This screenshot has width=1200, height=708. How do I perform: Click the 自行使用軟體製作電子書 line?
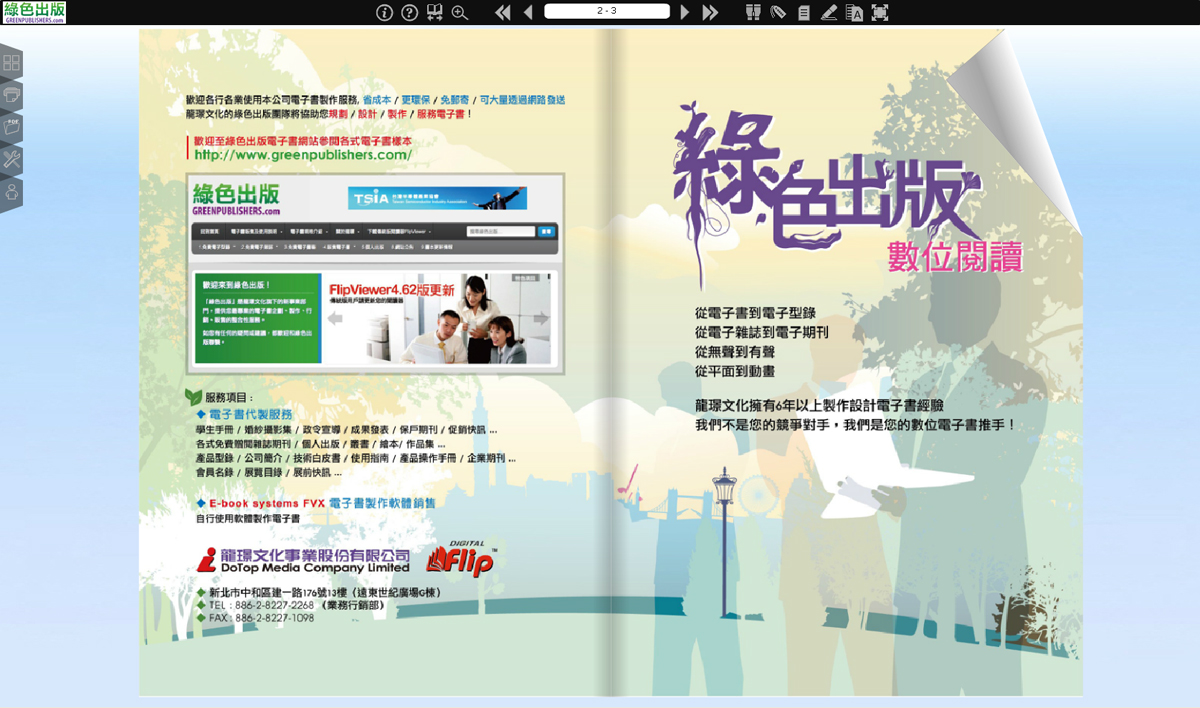tap(247, 519)
